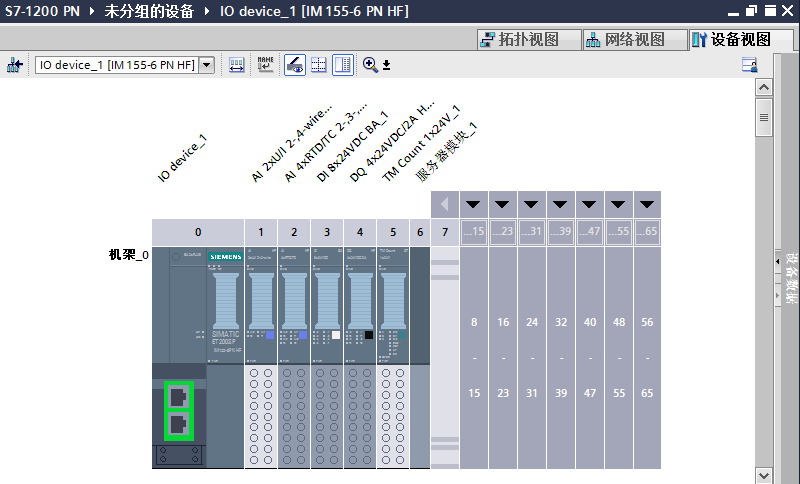Expand slot group ...65 arrow
800x484 pixels.
(x=647, y=205)
